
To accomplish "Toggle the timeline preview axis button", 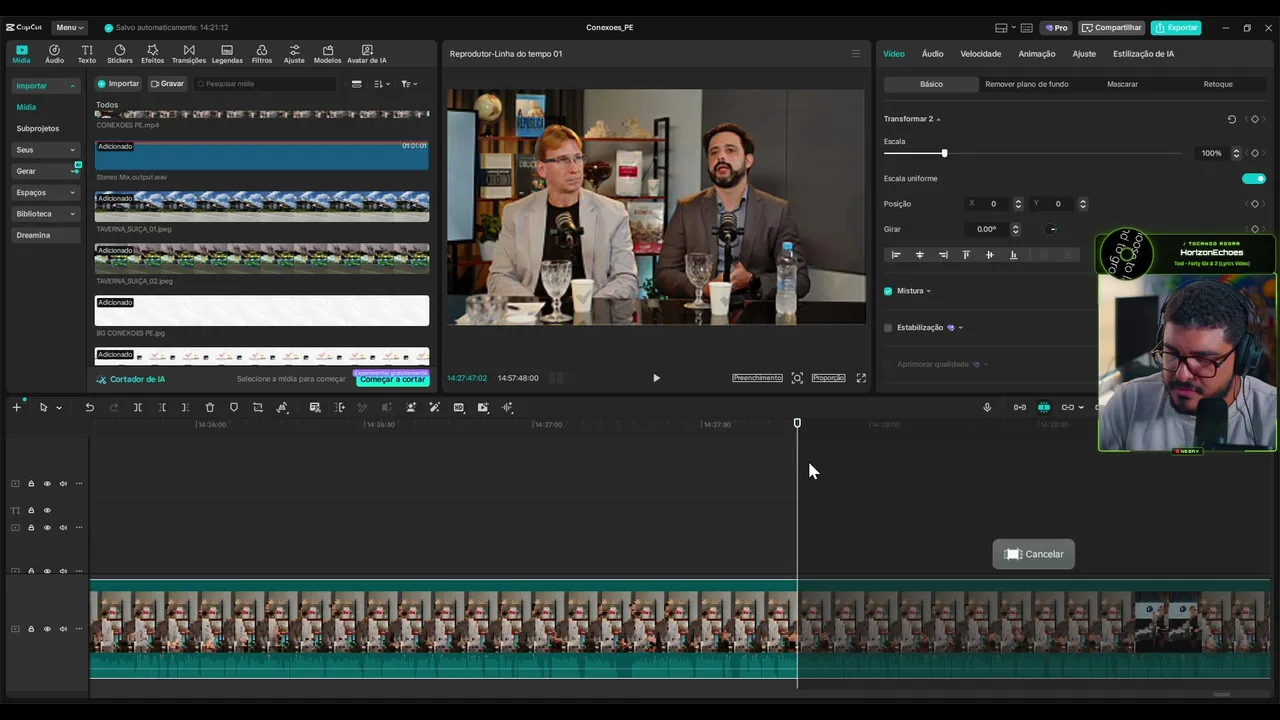I will (1044, 407).
